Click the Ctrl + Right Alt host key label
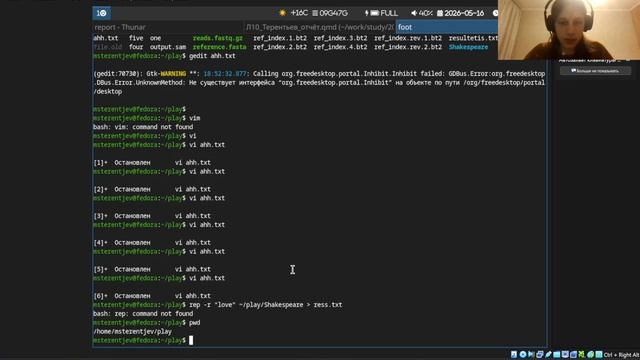Screen dimensions: 640x360 click(x=622, y=354)
